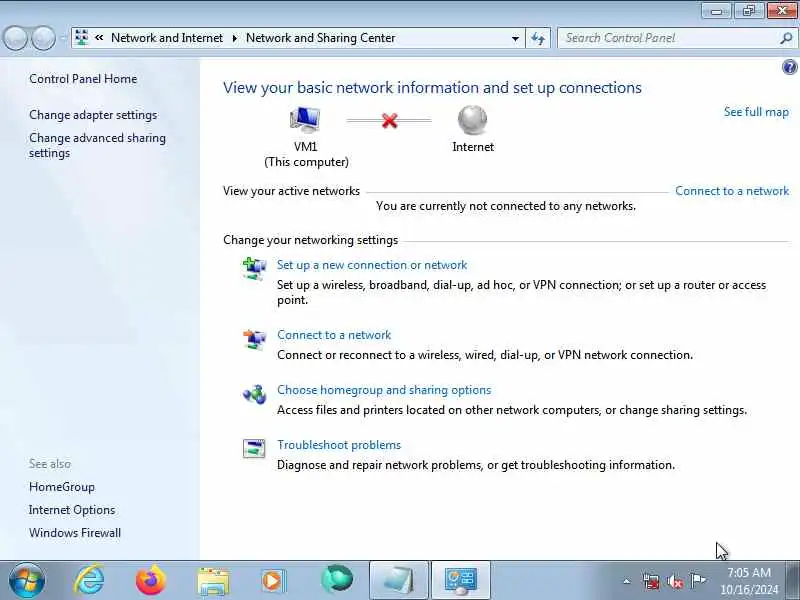Screen dimensions: 800x600
Task: Click Connect to a network under networking settings
Action: 334,335
